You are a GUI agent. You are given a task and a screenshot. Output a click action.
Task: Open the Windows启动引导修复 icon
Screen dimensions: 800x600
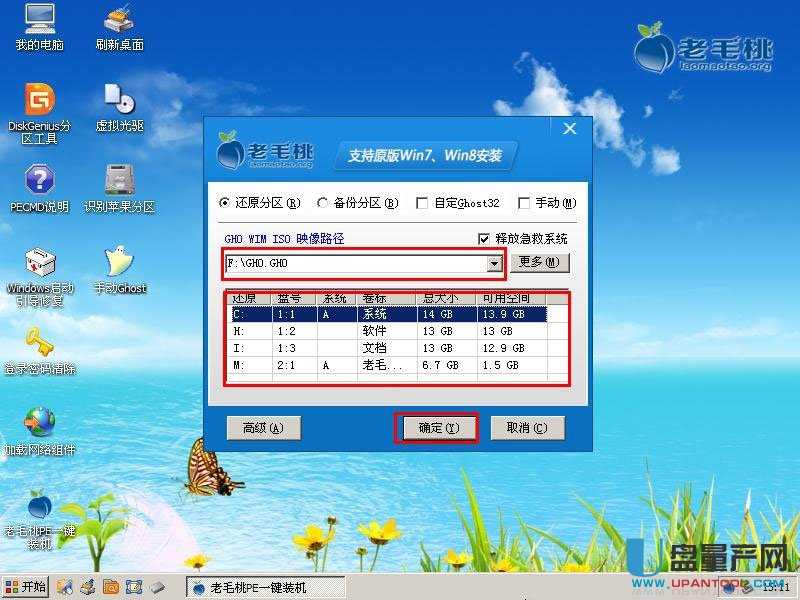pos(39,264)
